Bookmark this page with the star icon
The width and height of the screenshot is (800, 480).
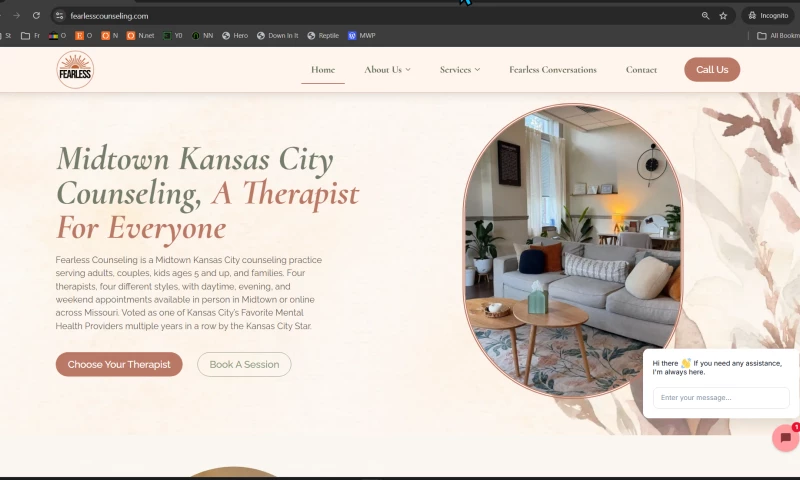(723, 16)
